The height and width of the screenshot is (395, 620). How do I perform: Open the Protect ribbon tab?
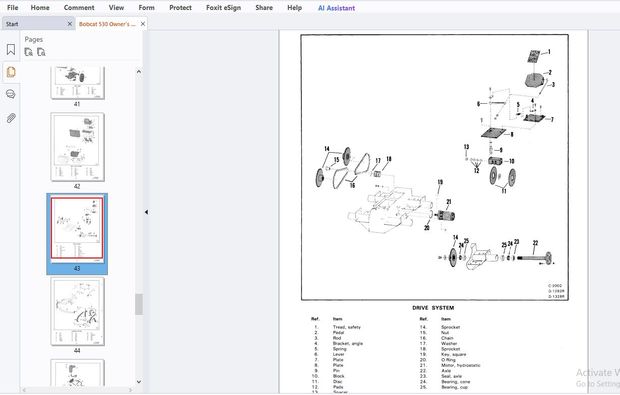pos(180,8)
